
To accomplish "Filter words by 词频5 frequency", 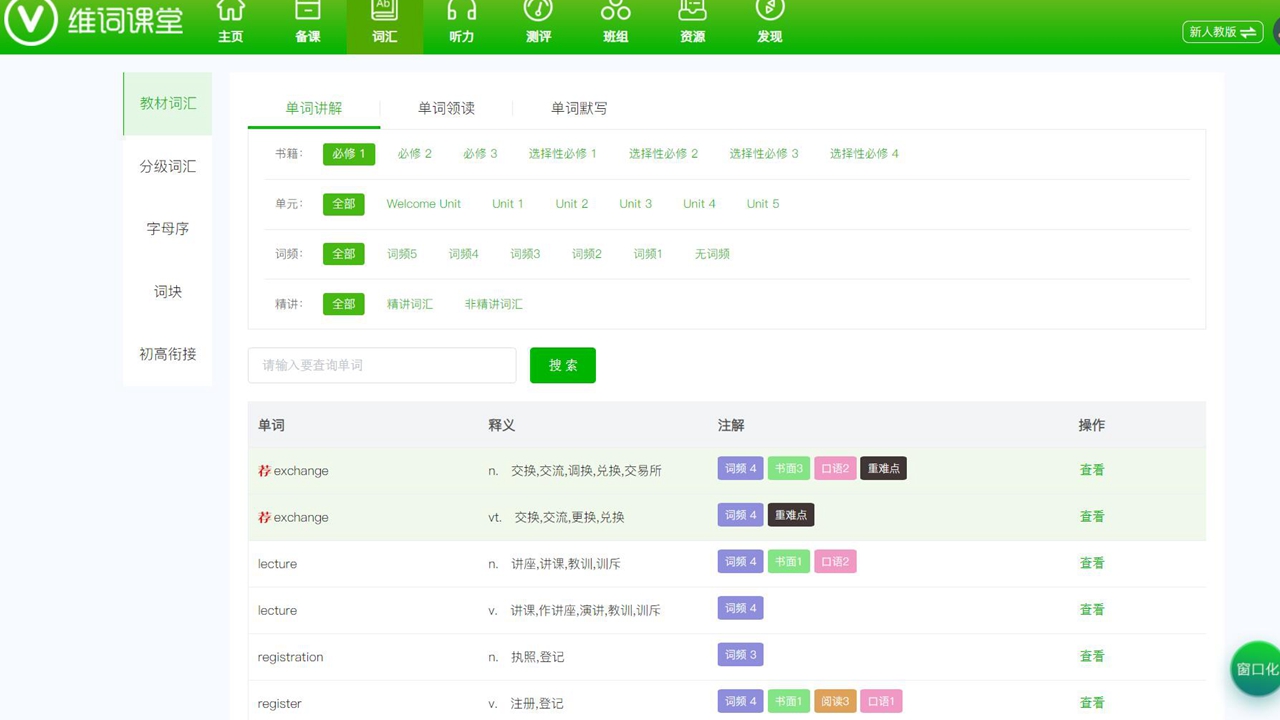I will pyautogui.click(x=402, y=253).
